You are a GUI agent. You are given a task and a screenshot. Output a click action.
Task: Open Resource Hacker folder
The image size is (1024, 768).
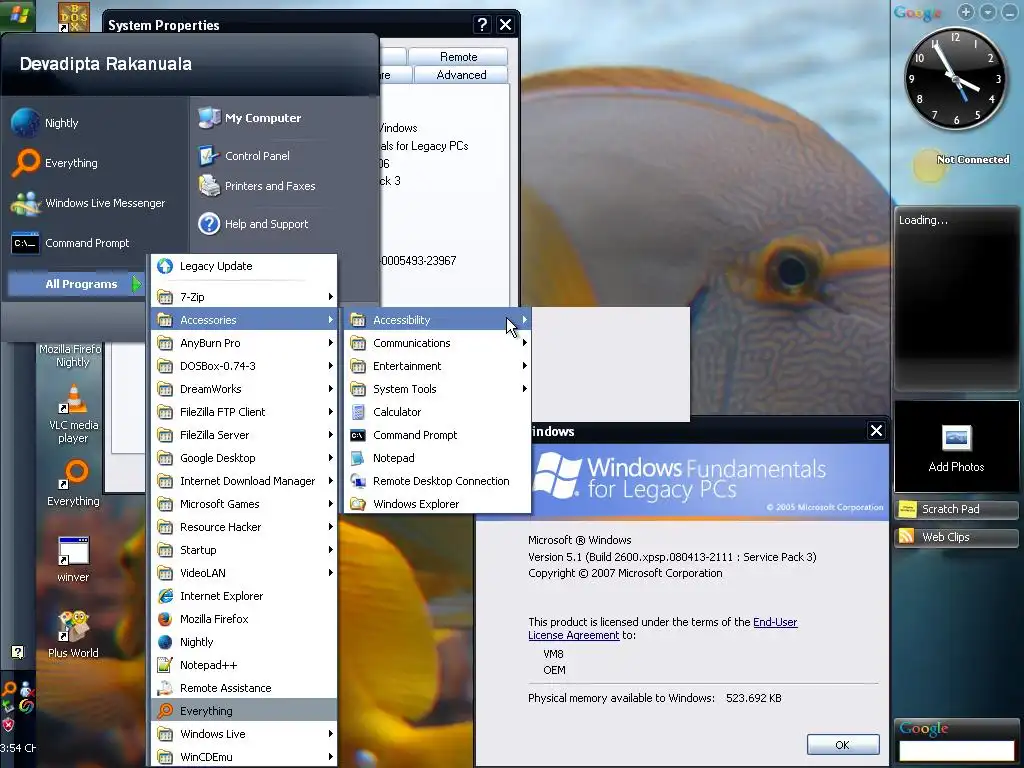244,527
